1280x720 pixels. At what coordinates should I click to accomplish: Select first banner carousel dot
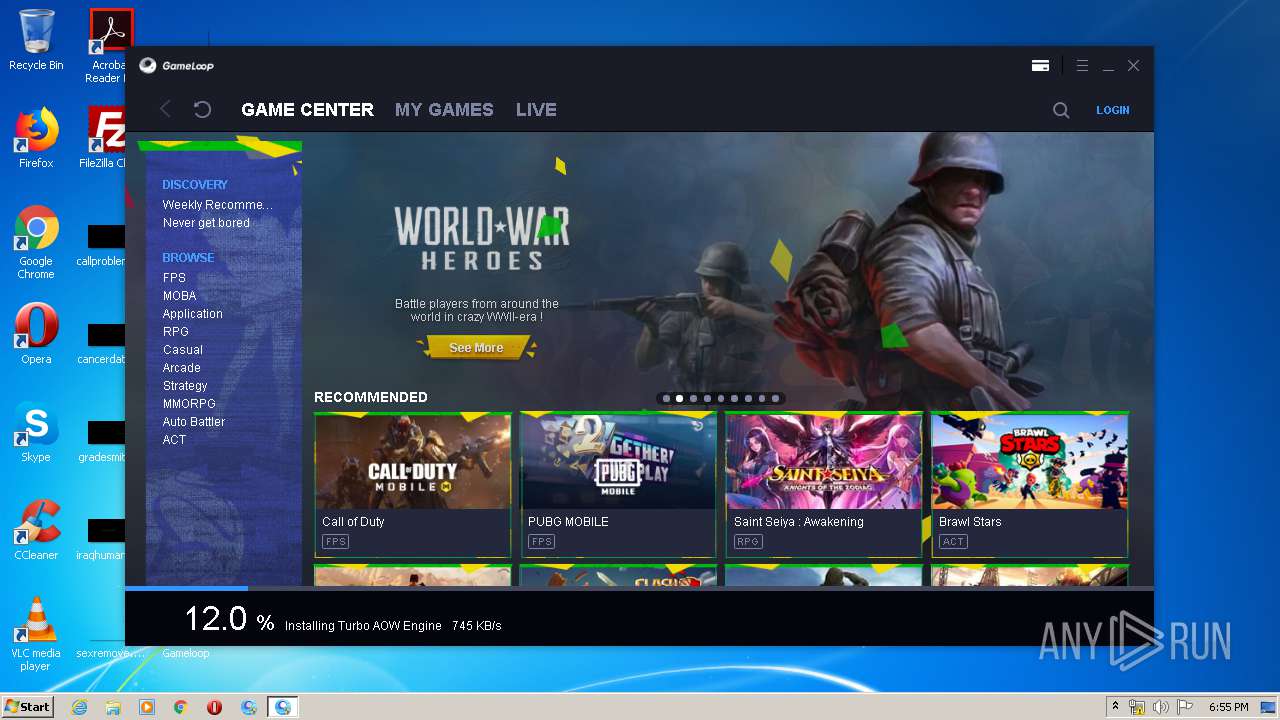pos(666,398)
